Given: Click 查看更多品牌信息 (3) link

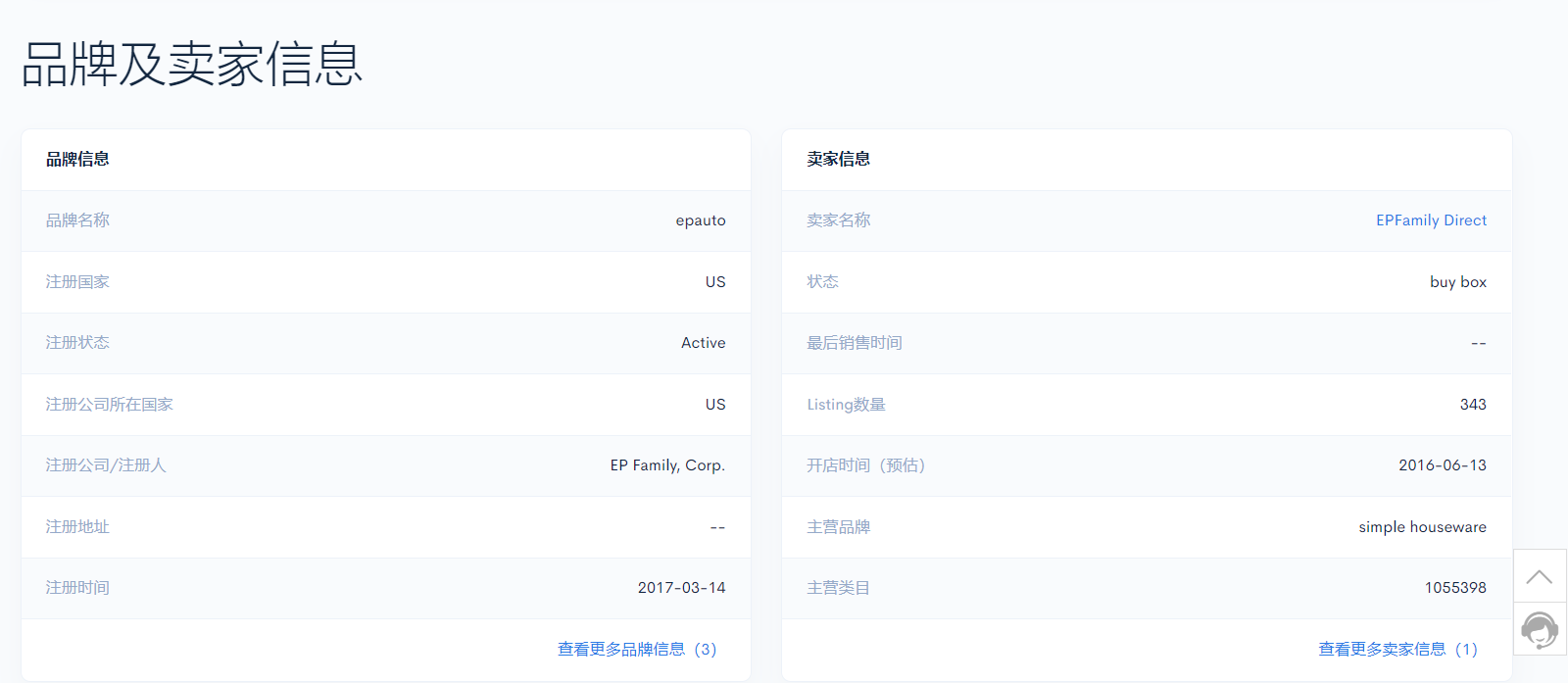Looking at the screenshot, I should (x=637, y=649).
